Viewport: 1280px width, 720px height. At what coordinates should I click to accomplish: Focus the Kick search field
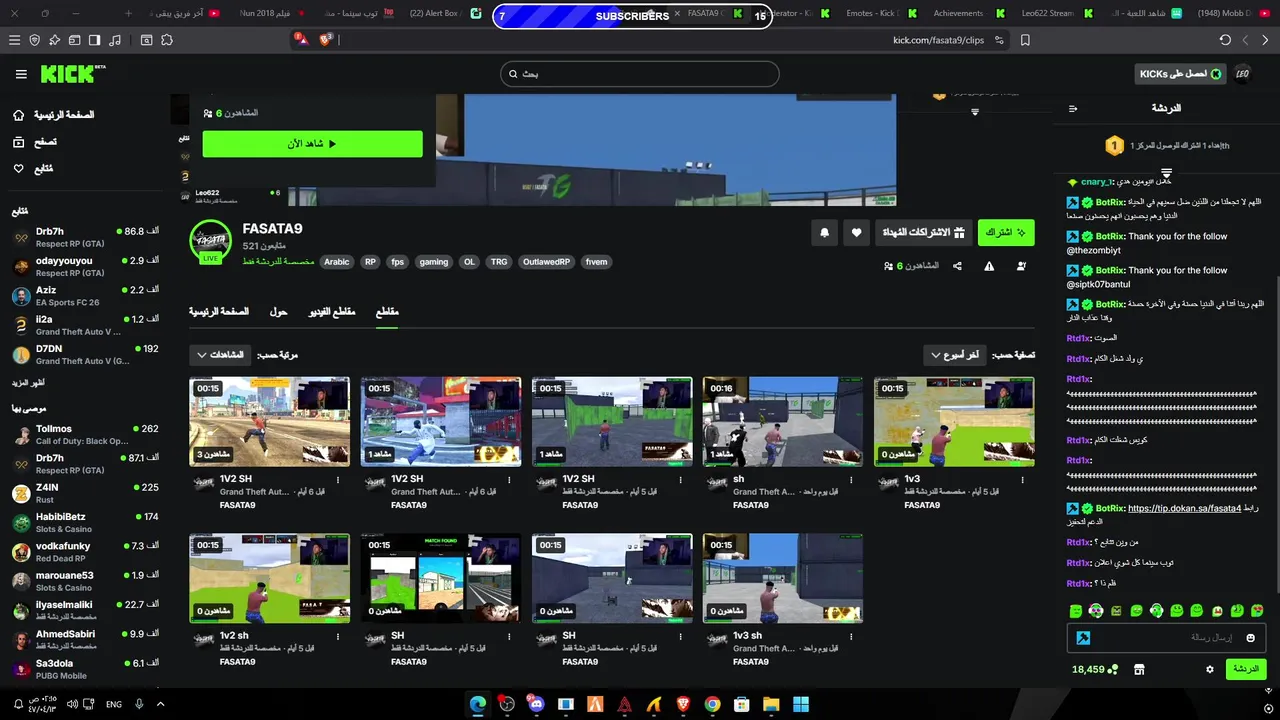click(x=640, y=74)
